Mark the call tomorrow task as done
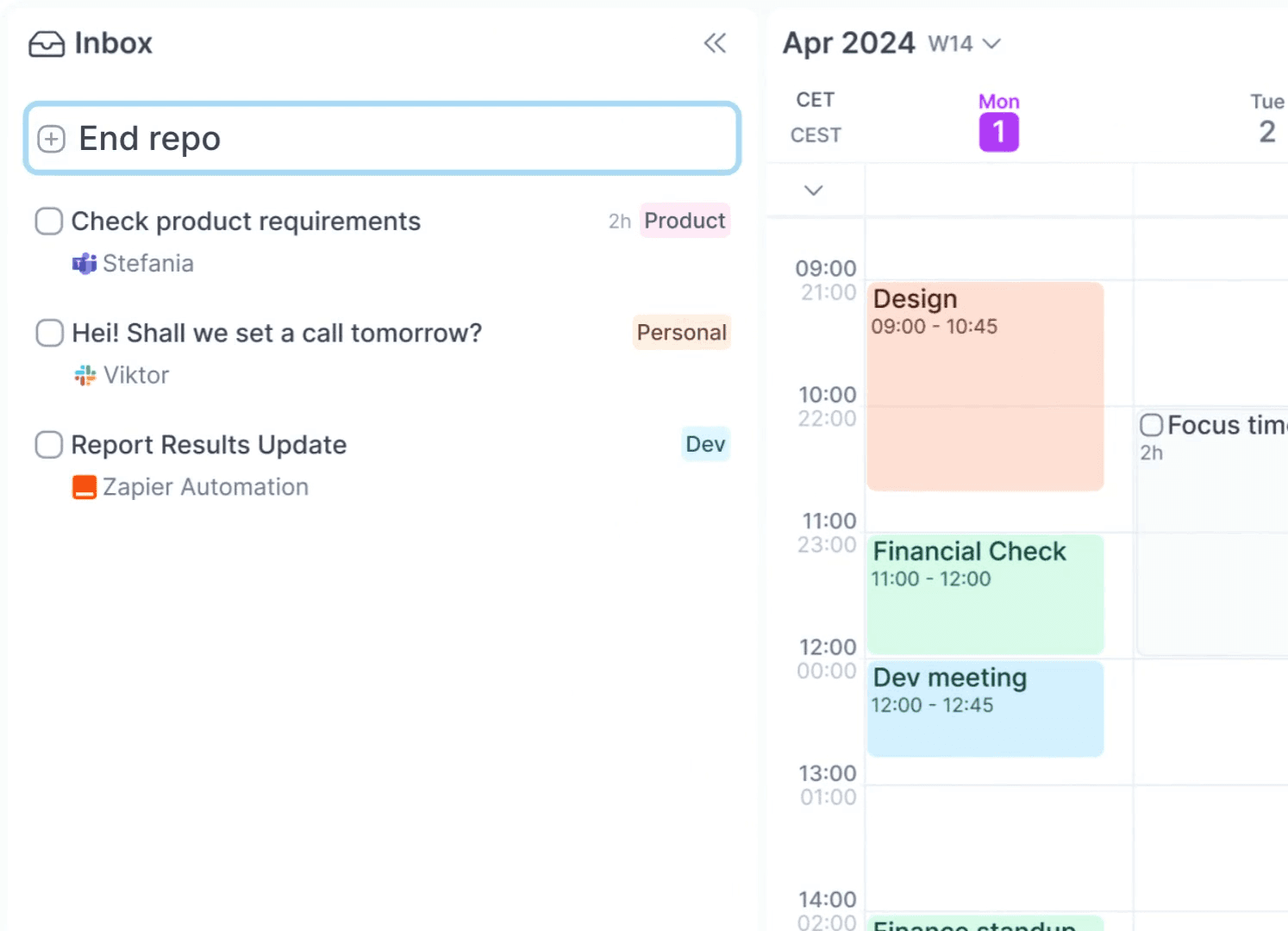Screen dimensions: 1288x931 [49, 333]
